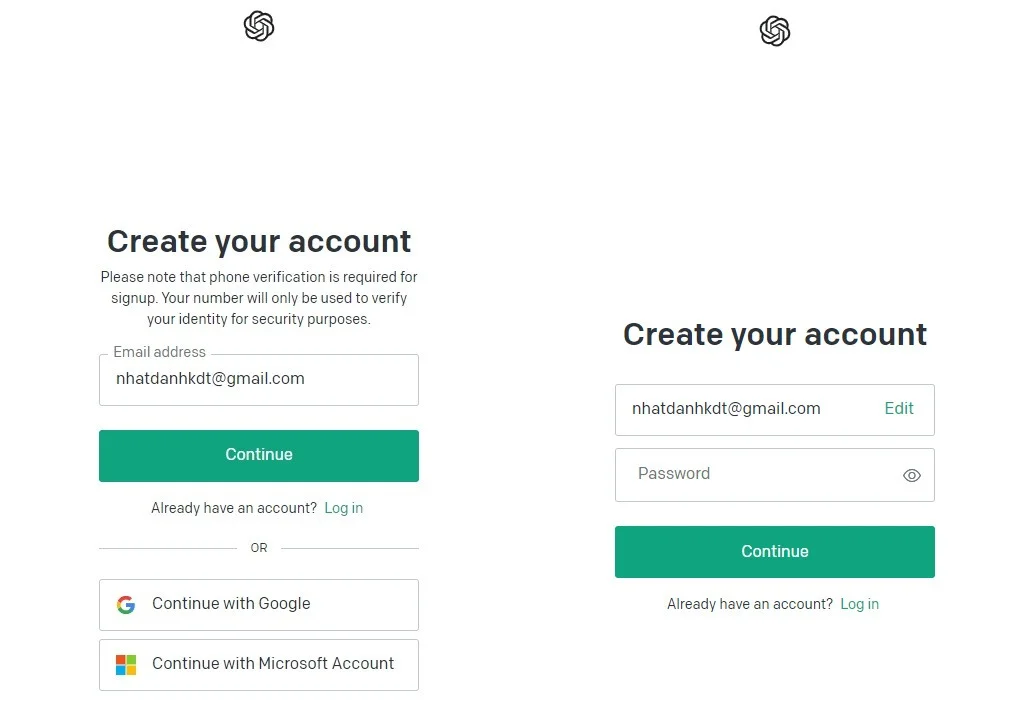The width and height of the screenshot is (1024, 720).
Task: Click the Create your account heading above Edit field
Action: coord(775,335)
